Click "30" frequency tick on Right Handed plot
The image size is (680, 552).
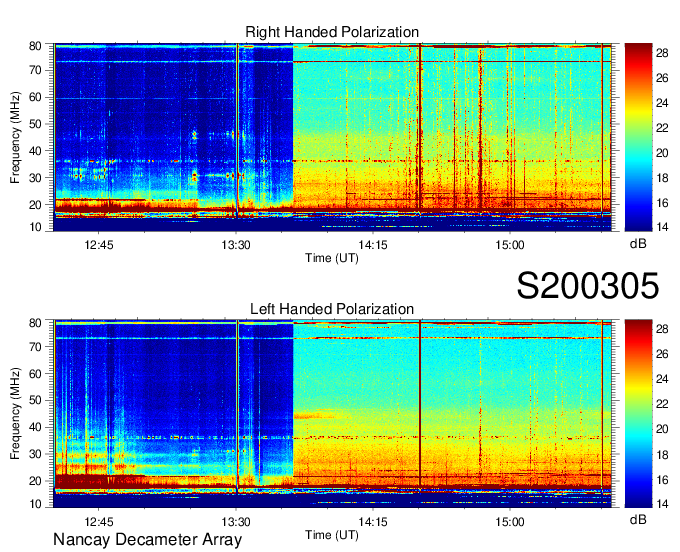coord(36,178)
